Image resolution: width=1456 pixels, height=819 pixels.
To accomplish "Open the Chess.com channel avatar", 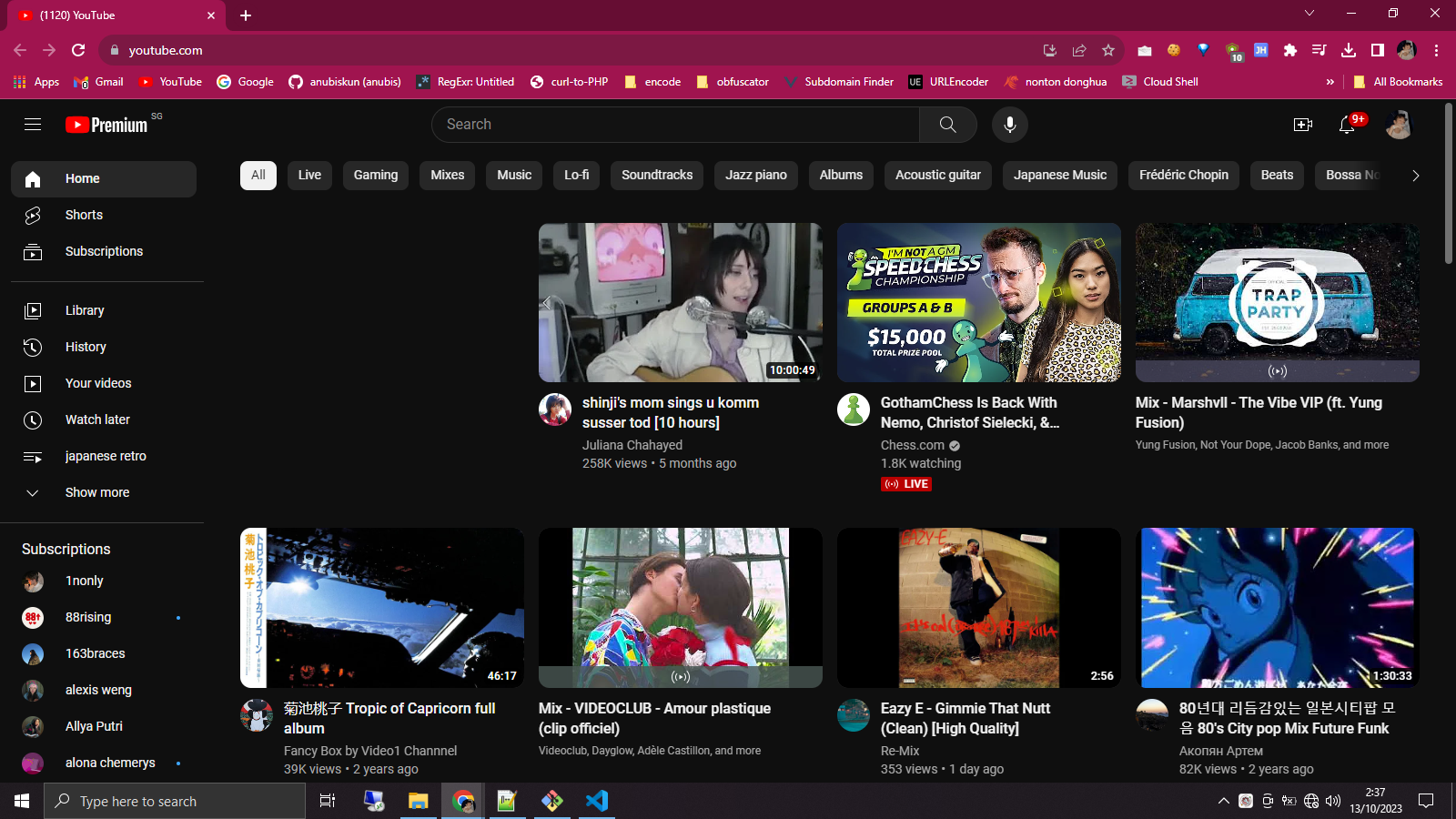I will [x=854, y=409].
